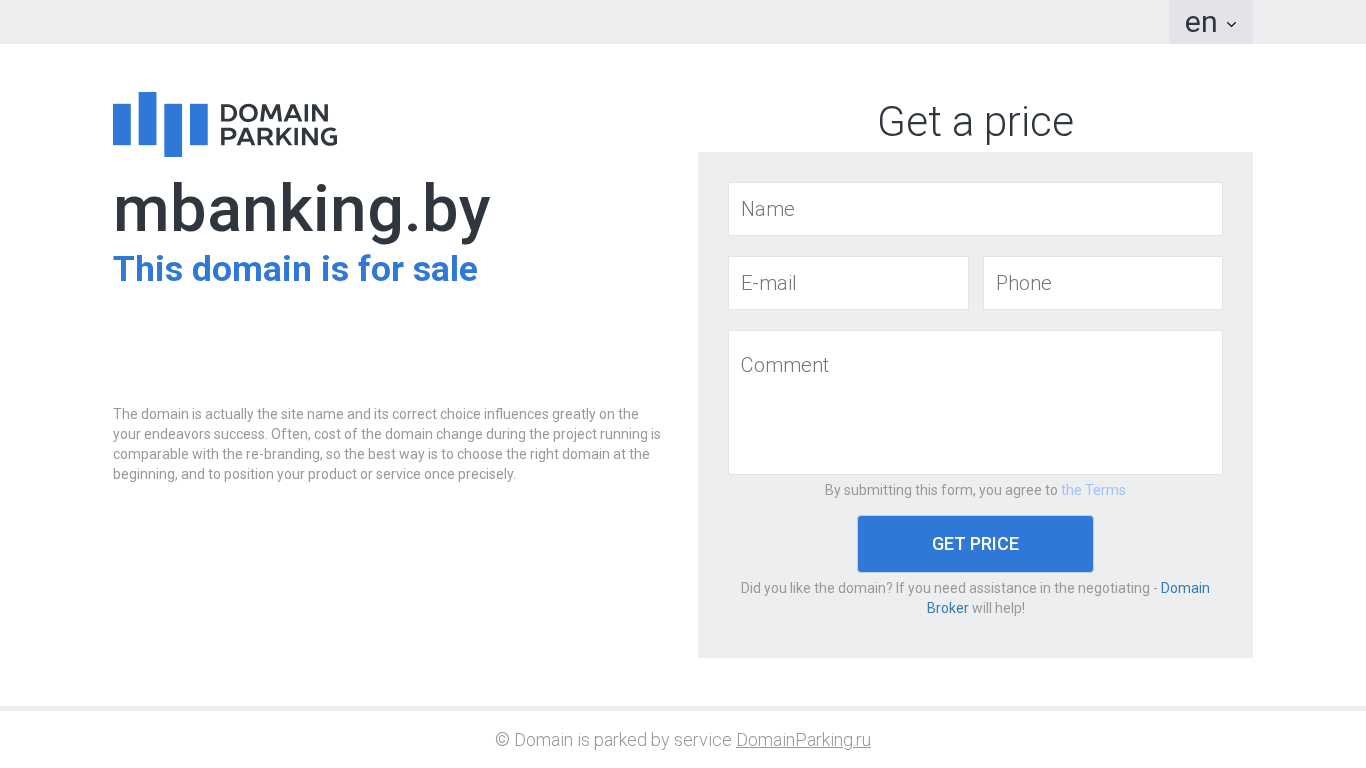Click the chevron arrow beside 'en'
This screenshot has height=768, width=1366.
point(1231,24)
